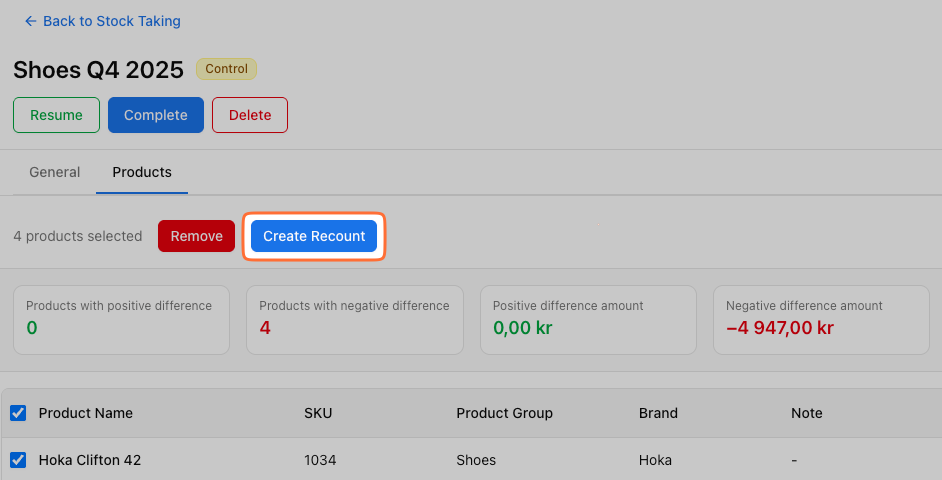Click the Positive difference amount card
942x480 pixels.
[587, 319]
